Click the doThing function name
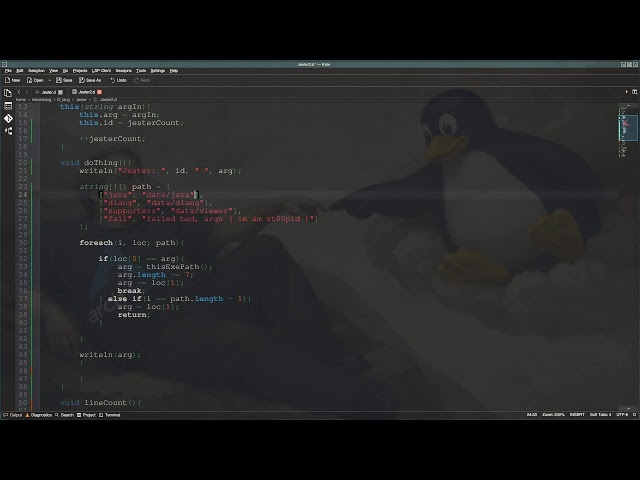The height and width of the screenshot is (480, 640). [x=103, y=163]
